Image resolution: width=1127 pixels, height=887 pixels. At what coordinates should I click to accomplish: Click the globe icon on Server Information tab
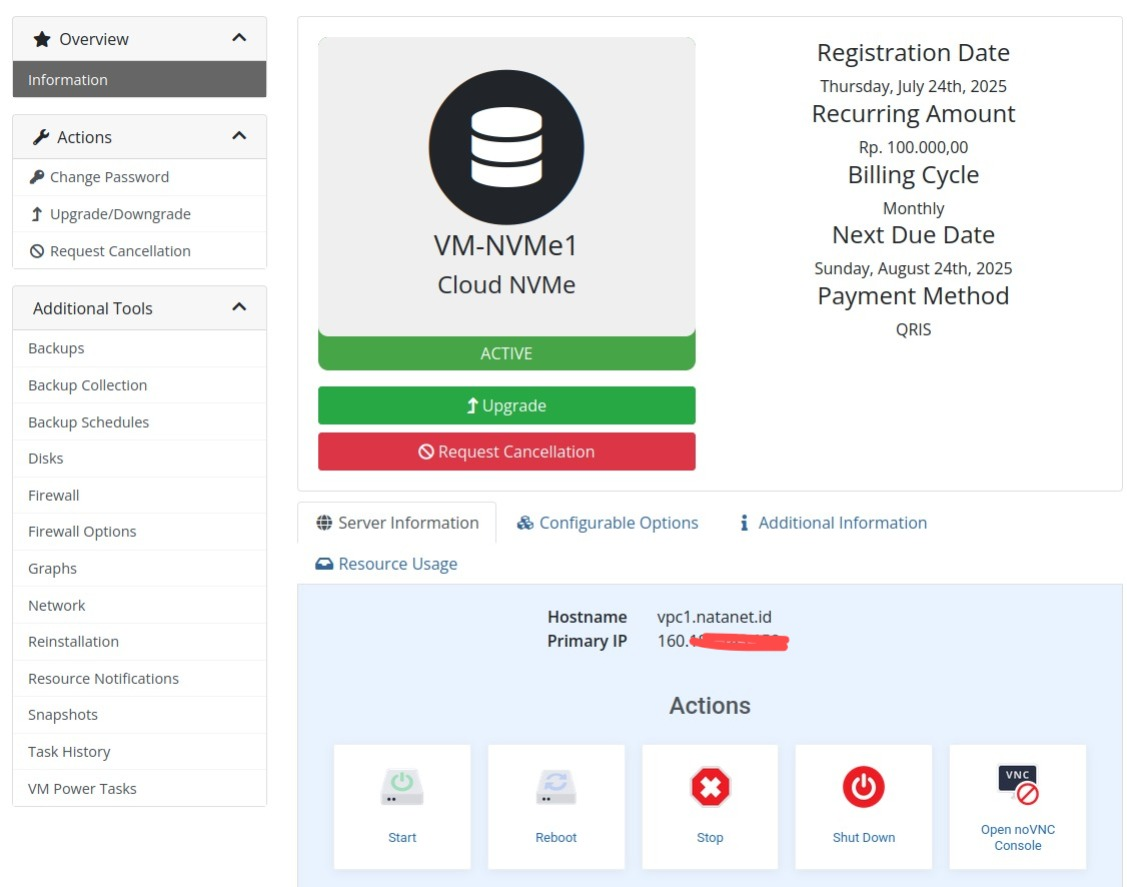pos(324,523)
